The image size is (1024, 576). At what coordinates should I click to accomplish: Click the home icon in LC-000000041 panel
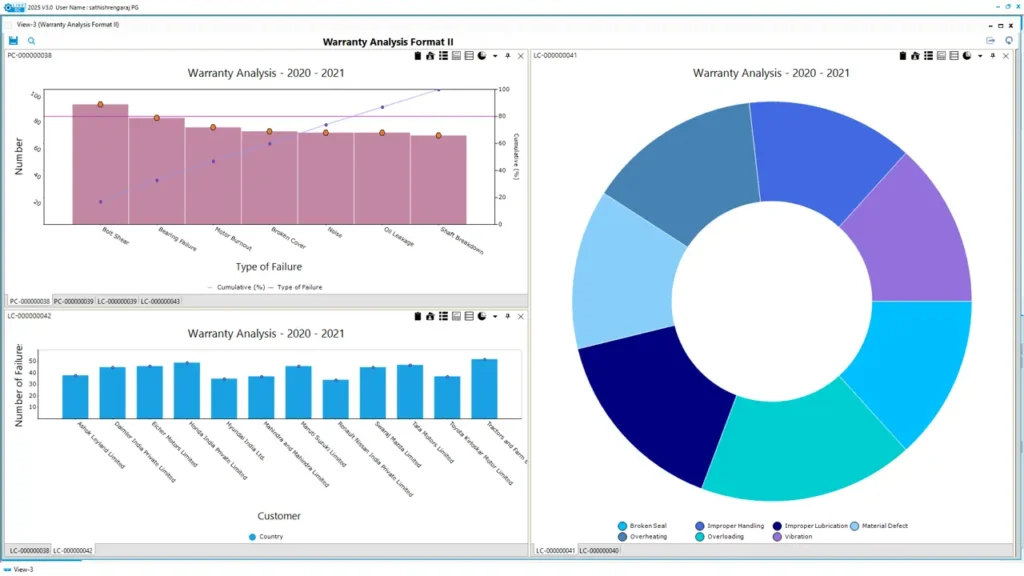915,56
